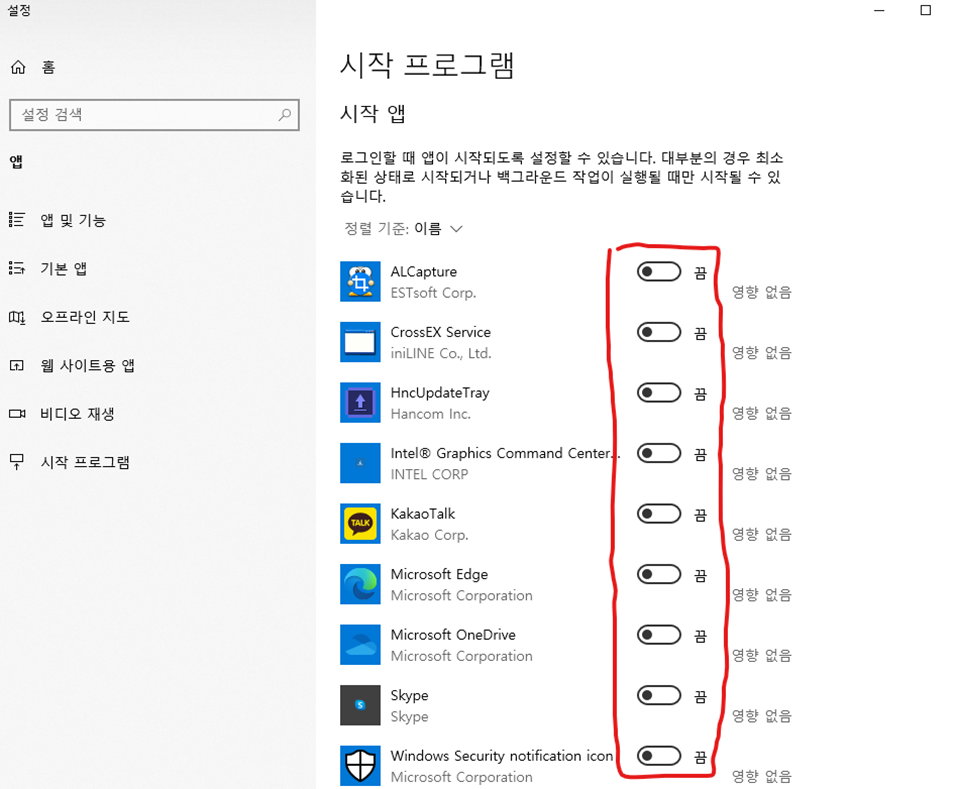This screenshot has width=954, height=789.
Task: Click the Microsoft Edge name text
Action: coord(439,574)
